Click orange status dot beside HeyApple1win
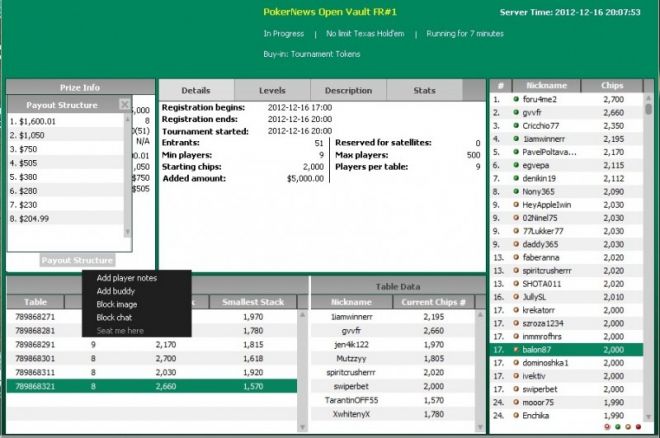 tap(516, 204)
